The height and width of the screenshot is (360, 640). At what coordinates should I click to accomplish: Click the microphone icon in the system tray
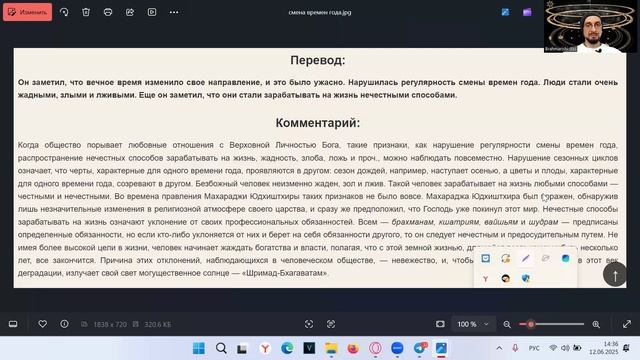[x=515, y=348]
